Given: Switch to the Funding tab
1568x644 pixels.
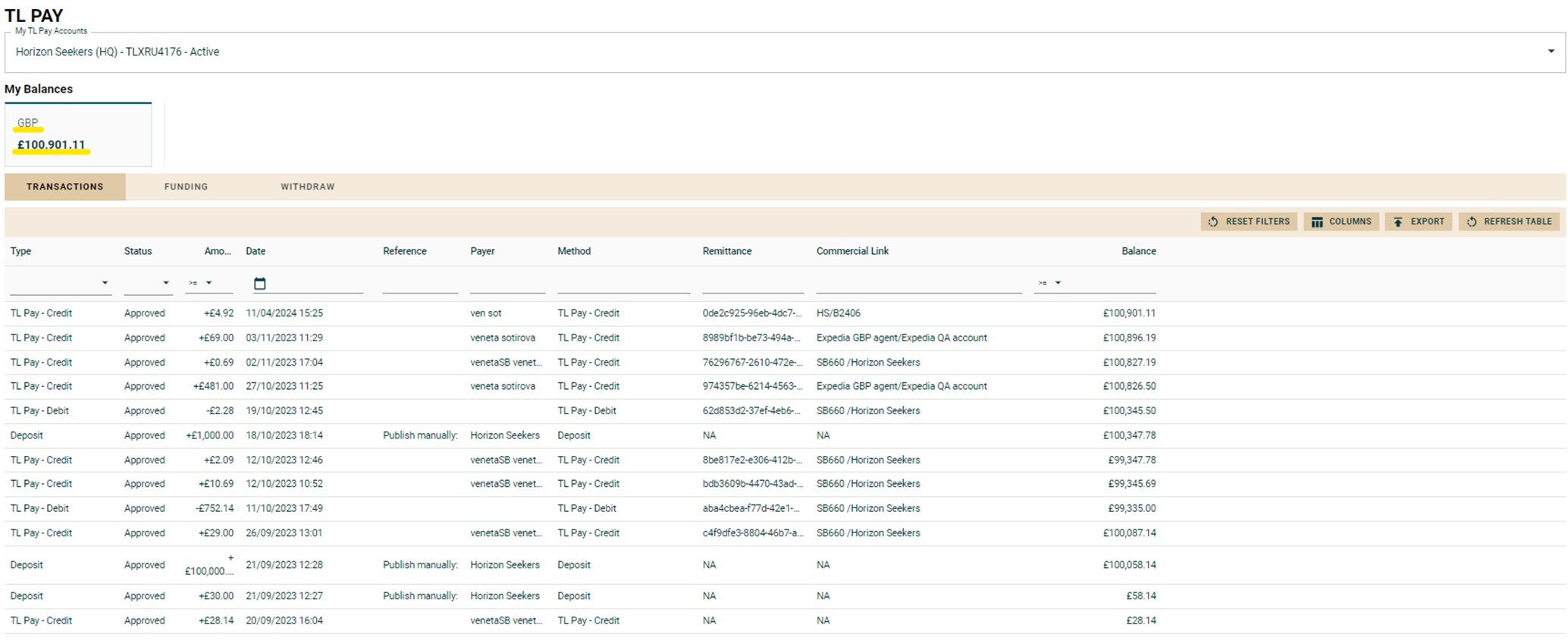Looking at the screenshot, I should (186, 187).
